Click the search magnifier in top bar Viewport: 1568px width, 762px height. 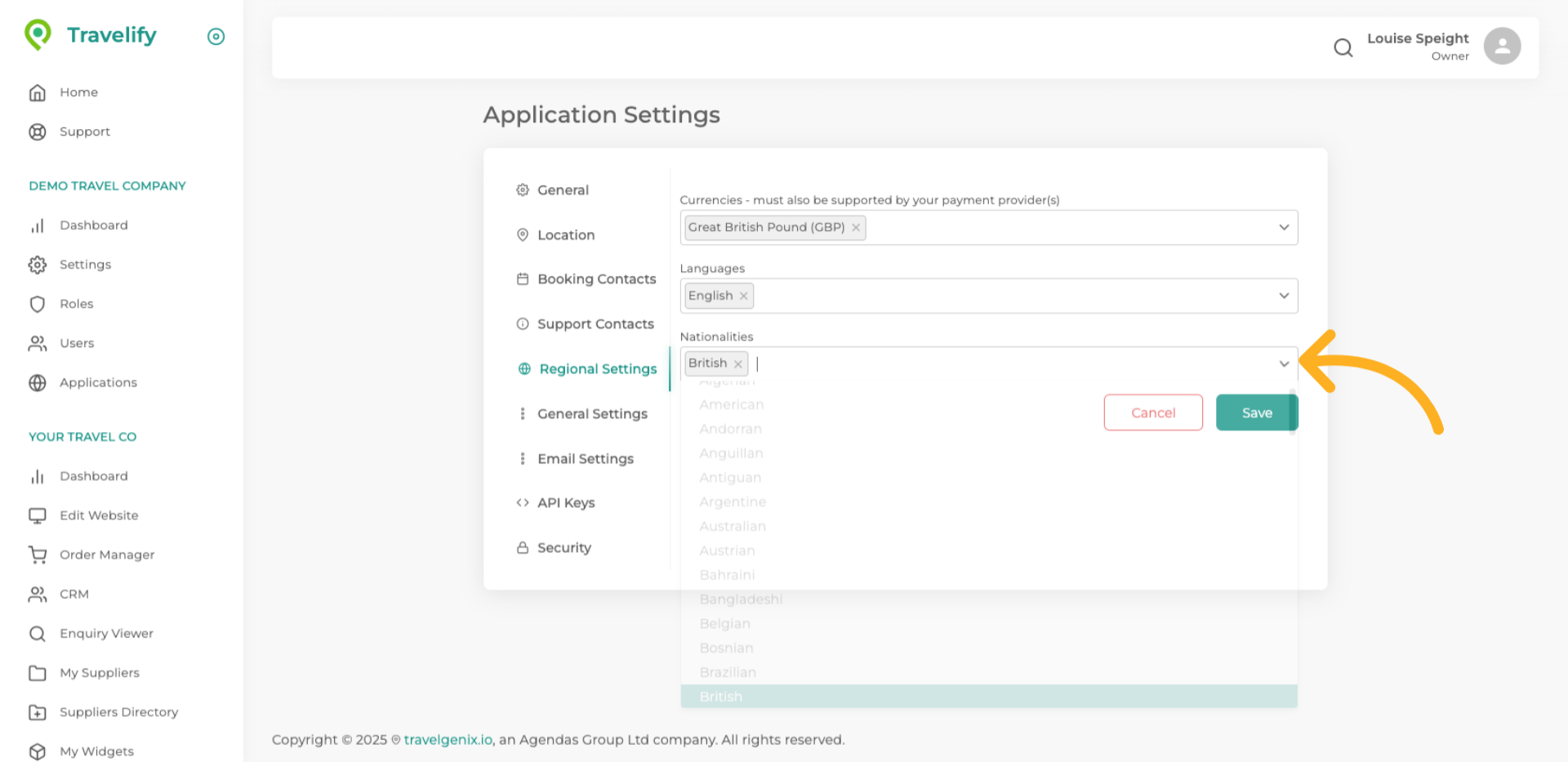coord(1343,47)
